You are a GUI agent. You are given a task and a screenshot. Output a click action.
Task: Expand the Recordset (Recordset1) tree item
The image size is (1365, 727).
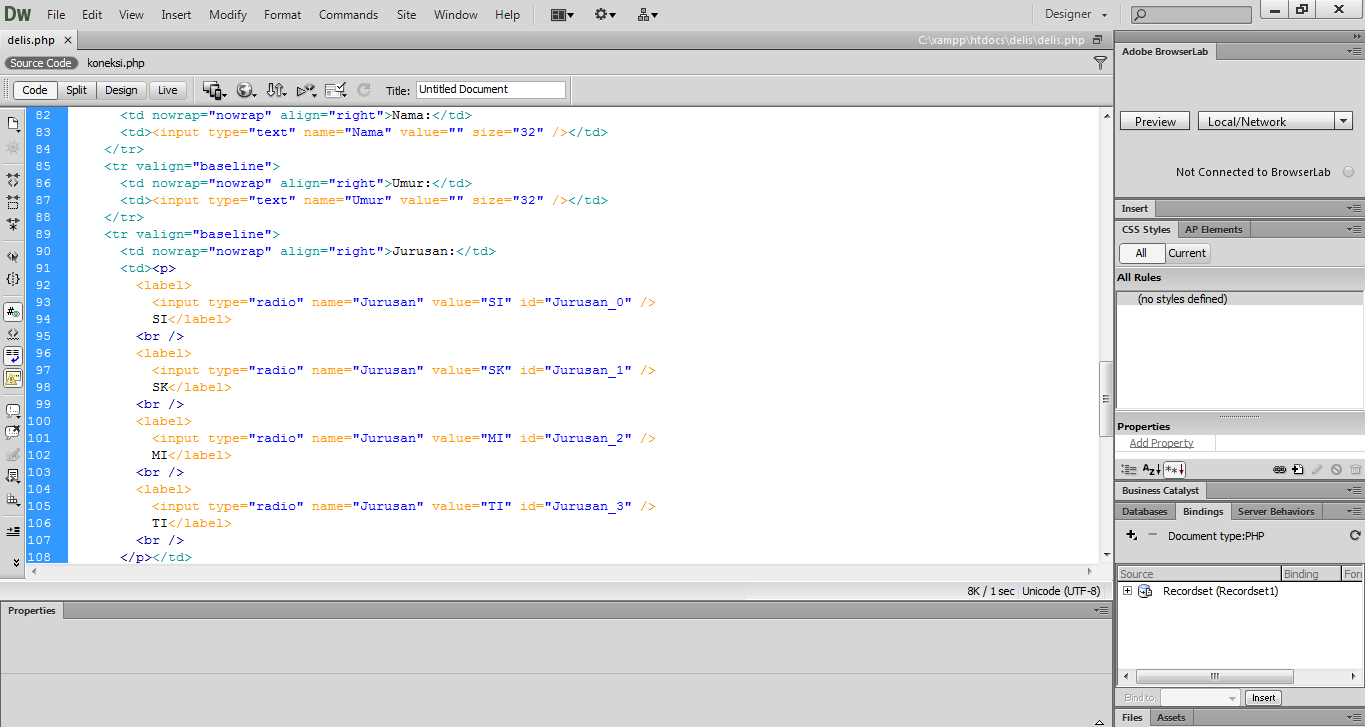pyautogui.click(x=1126, y=591)
